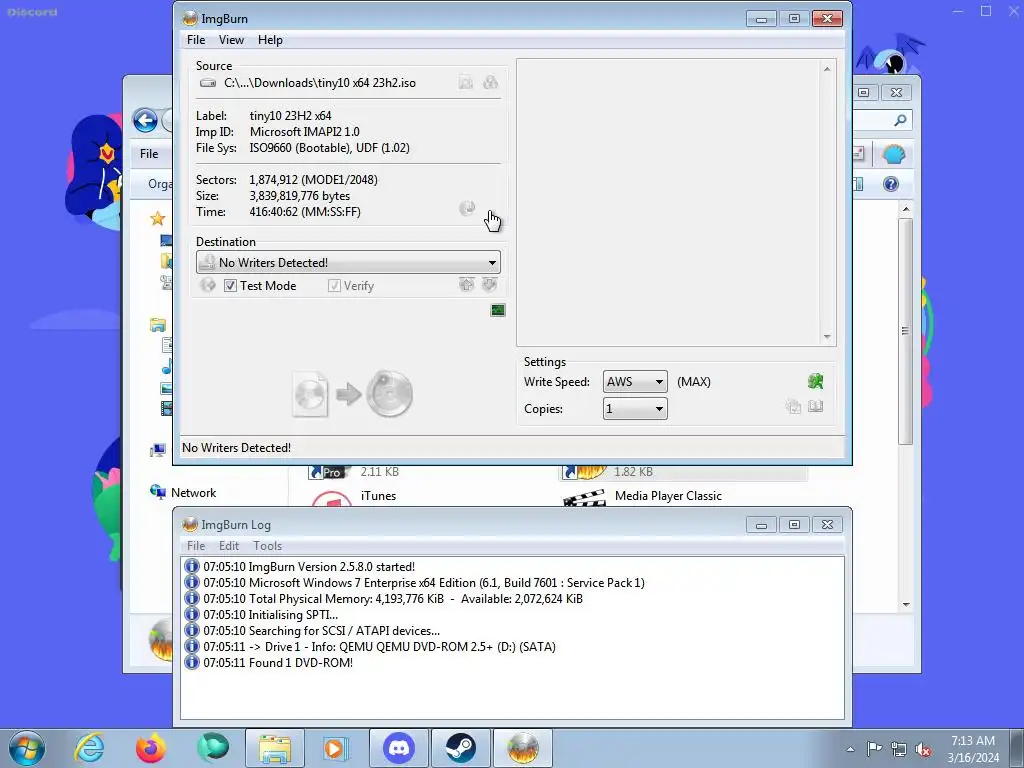Screen dimensions: 1024x768
Task: Click the Computer icon in Explorer sidebar
Action: coord(157,449)
